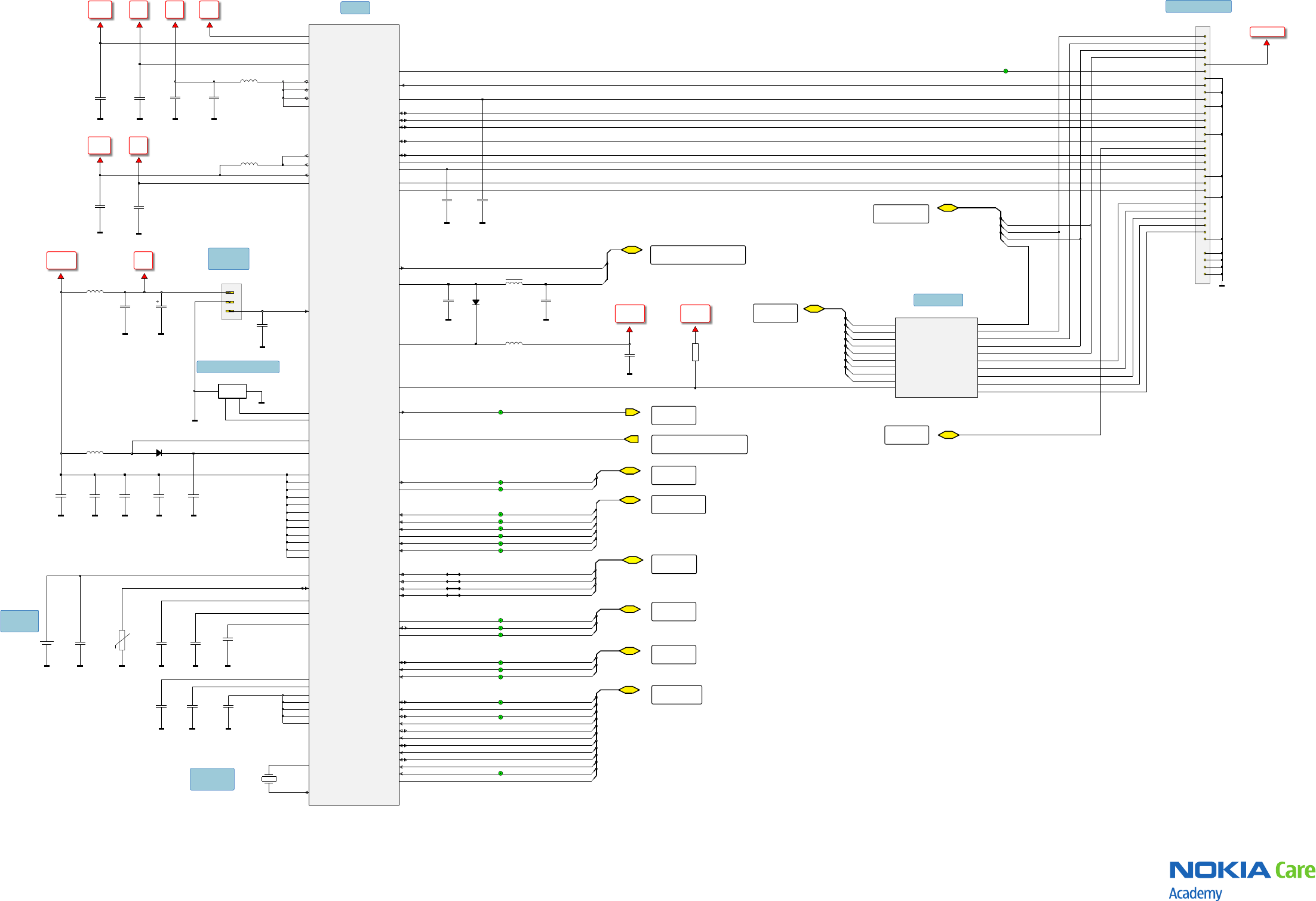Click the thermistor symbol with diagonal slash
The height and width of the screenshot is (901, 1316).
click(x=122, y=640)
